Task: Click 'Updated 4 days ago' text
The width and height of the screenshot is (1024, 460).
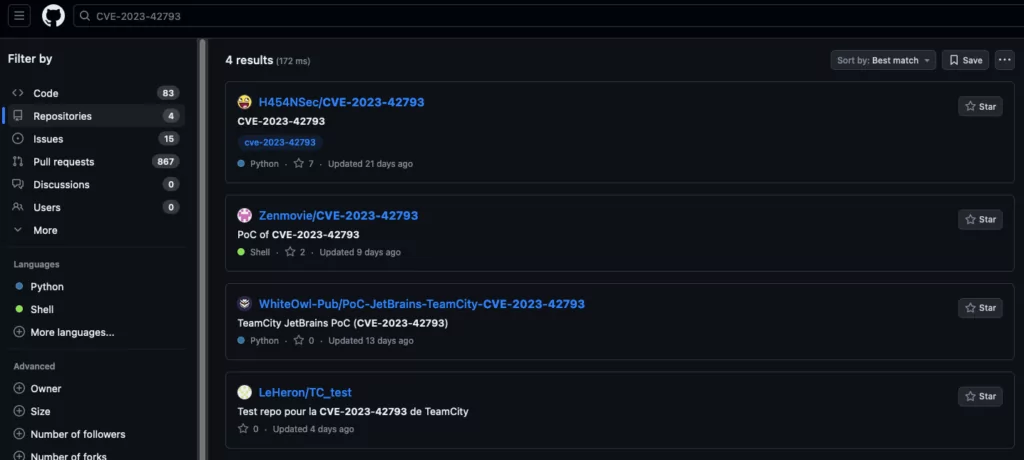Action: [x=313, y=429]
